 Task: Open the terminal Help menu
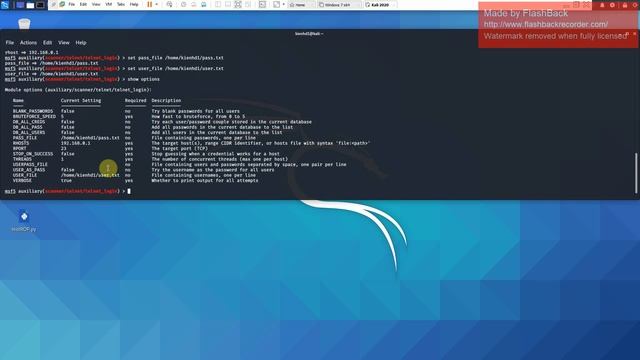coord(81,42)
